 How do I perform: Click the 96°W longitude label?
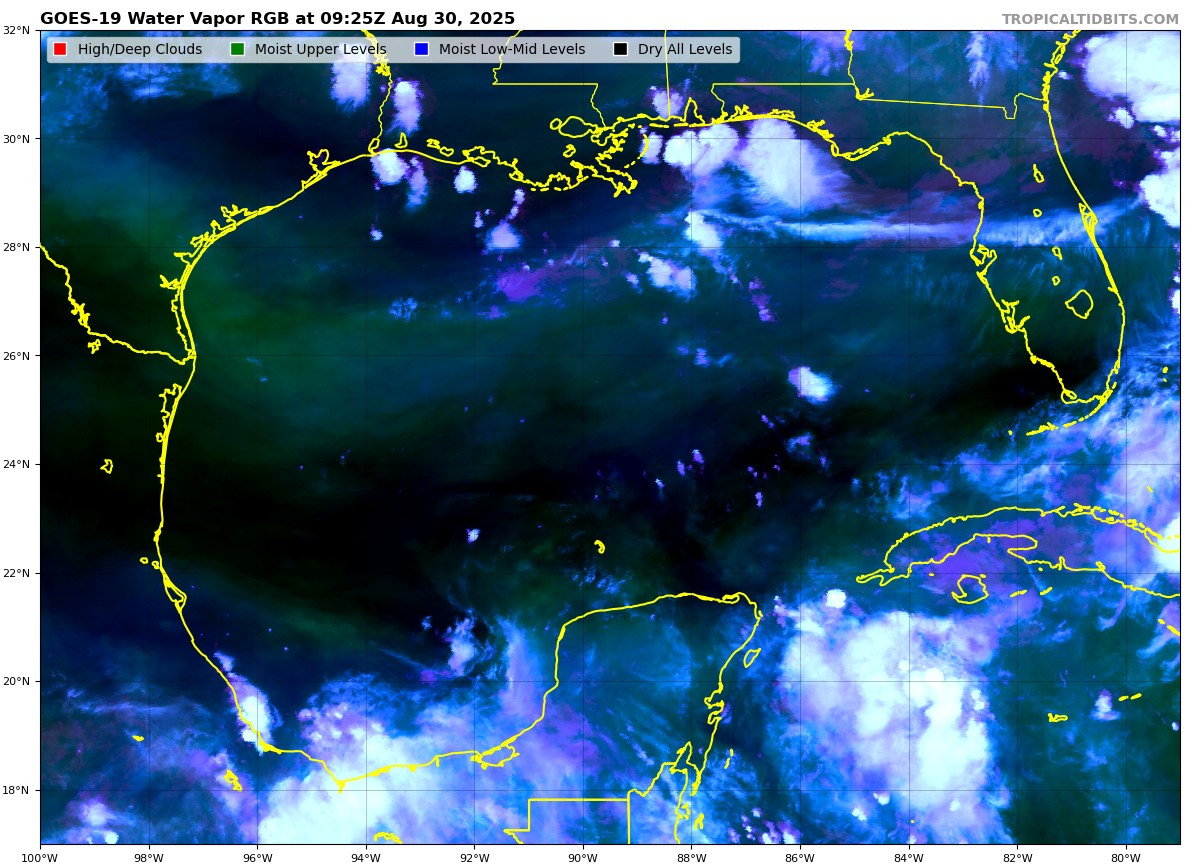click(257, 857)
